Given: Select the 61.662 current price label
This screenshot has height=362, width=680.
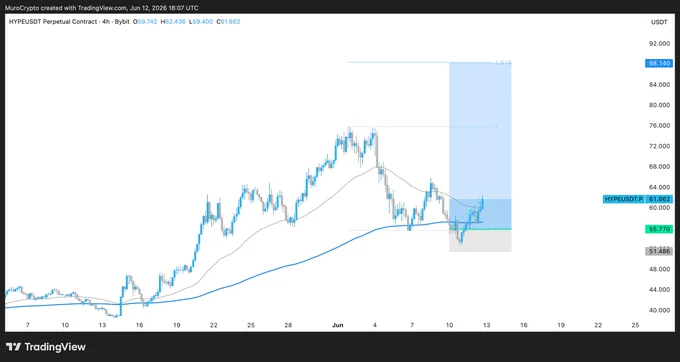Looking at the screenshot, I should pos(659,199).
